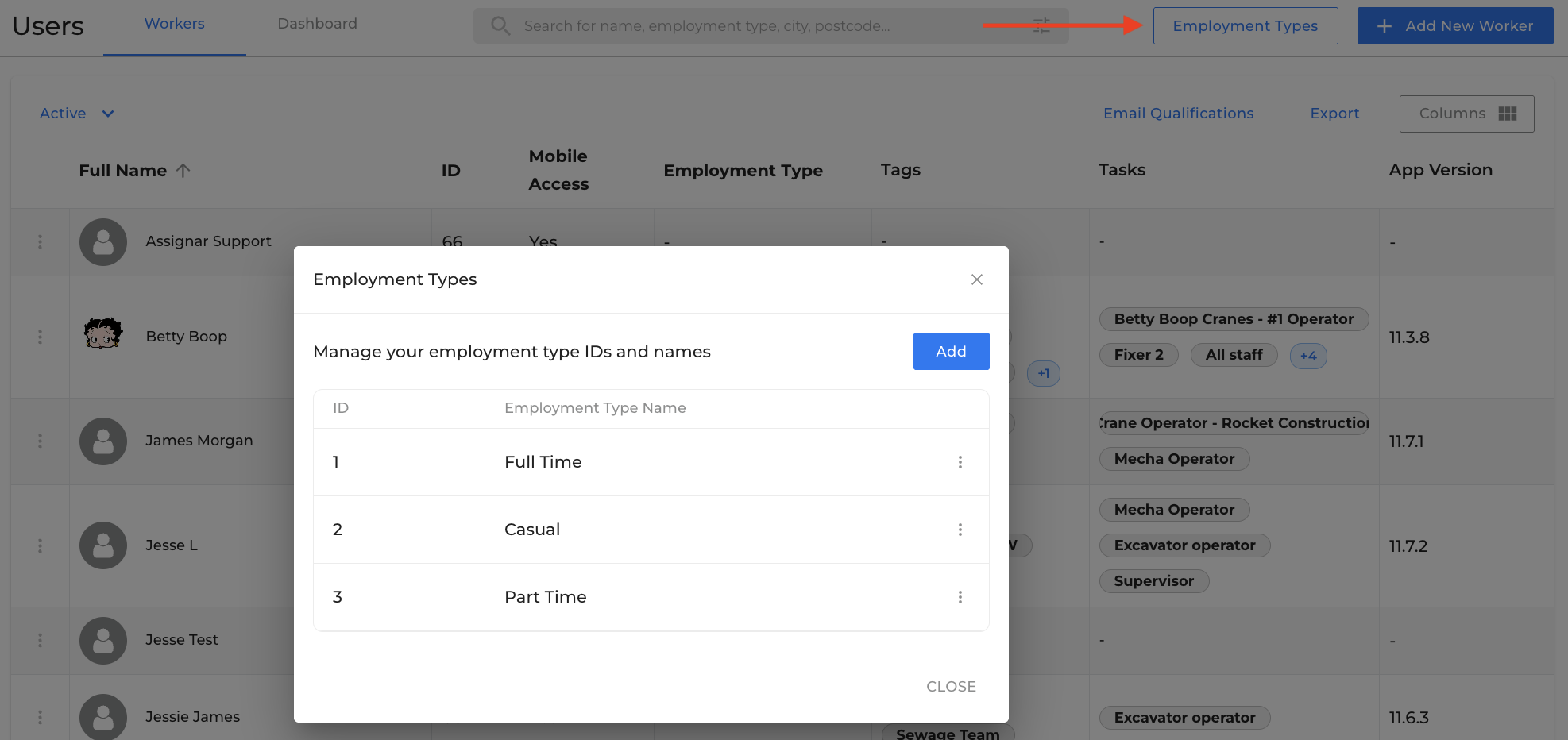
Task: Open the options menu for Part Time
Action: click(x=960, y=597)
